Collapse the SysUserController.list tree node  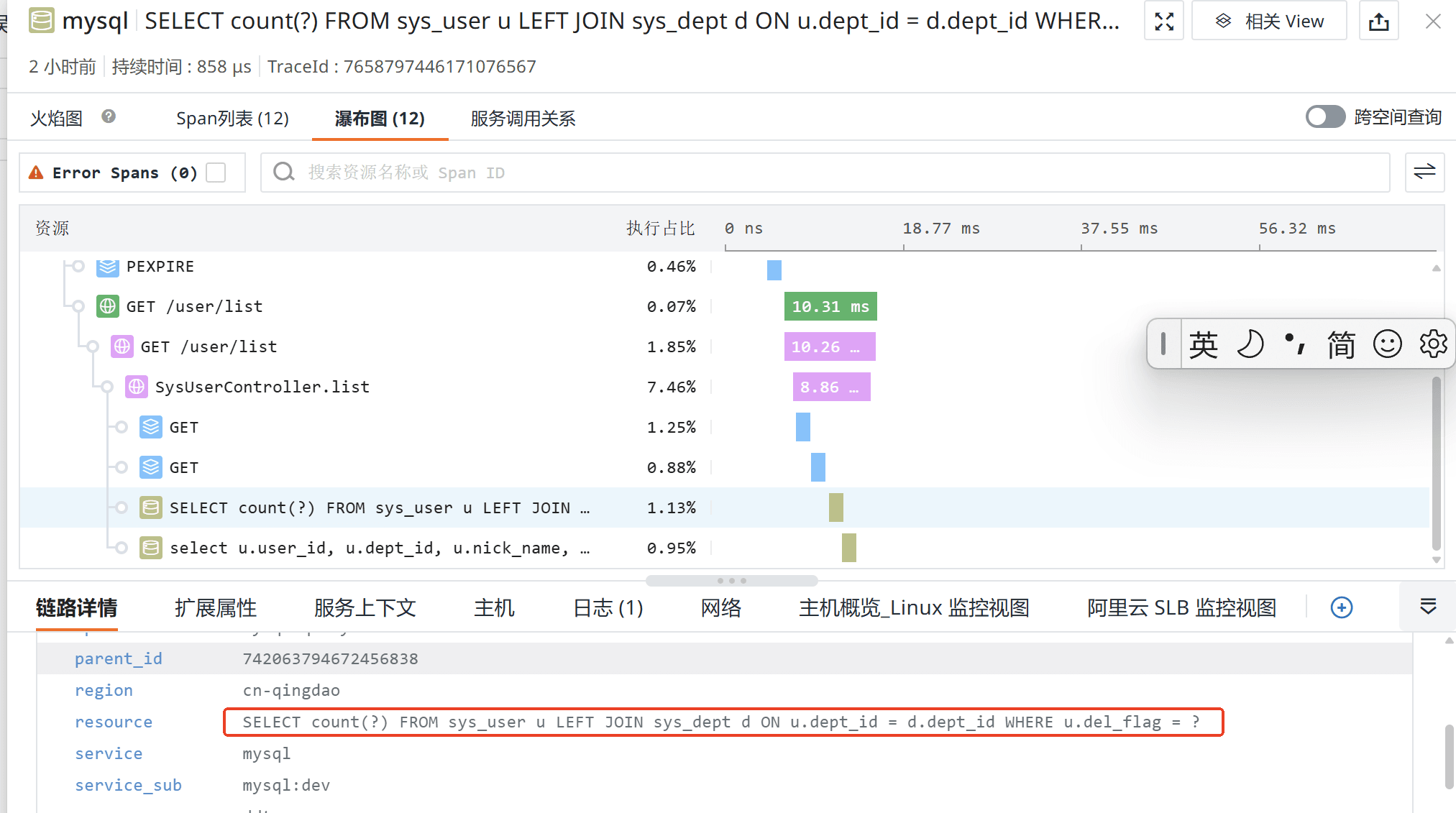pyautogui.click(x=107, y=387)
